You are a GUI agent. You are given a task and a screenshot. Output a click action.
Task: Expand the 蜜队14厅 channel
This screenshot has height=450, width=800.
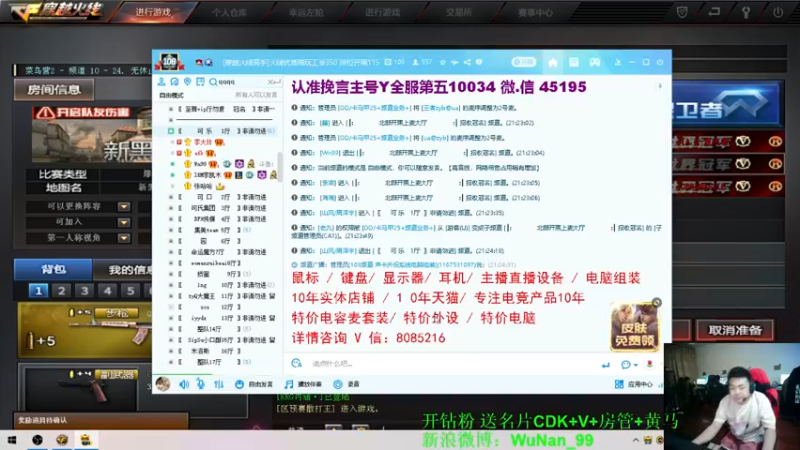(x=171, y=329)
